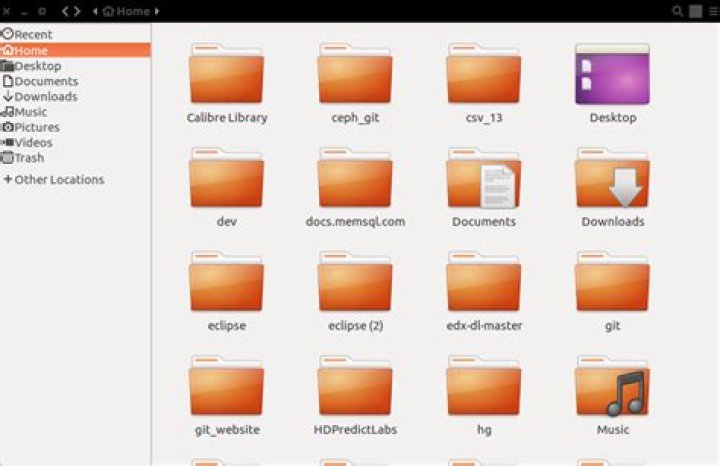Select Home in the sidebar
The width and height of the screenshot is (720, 466).
tap(75, 50)
